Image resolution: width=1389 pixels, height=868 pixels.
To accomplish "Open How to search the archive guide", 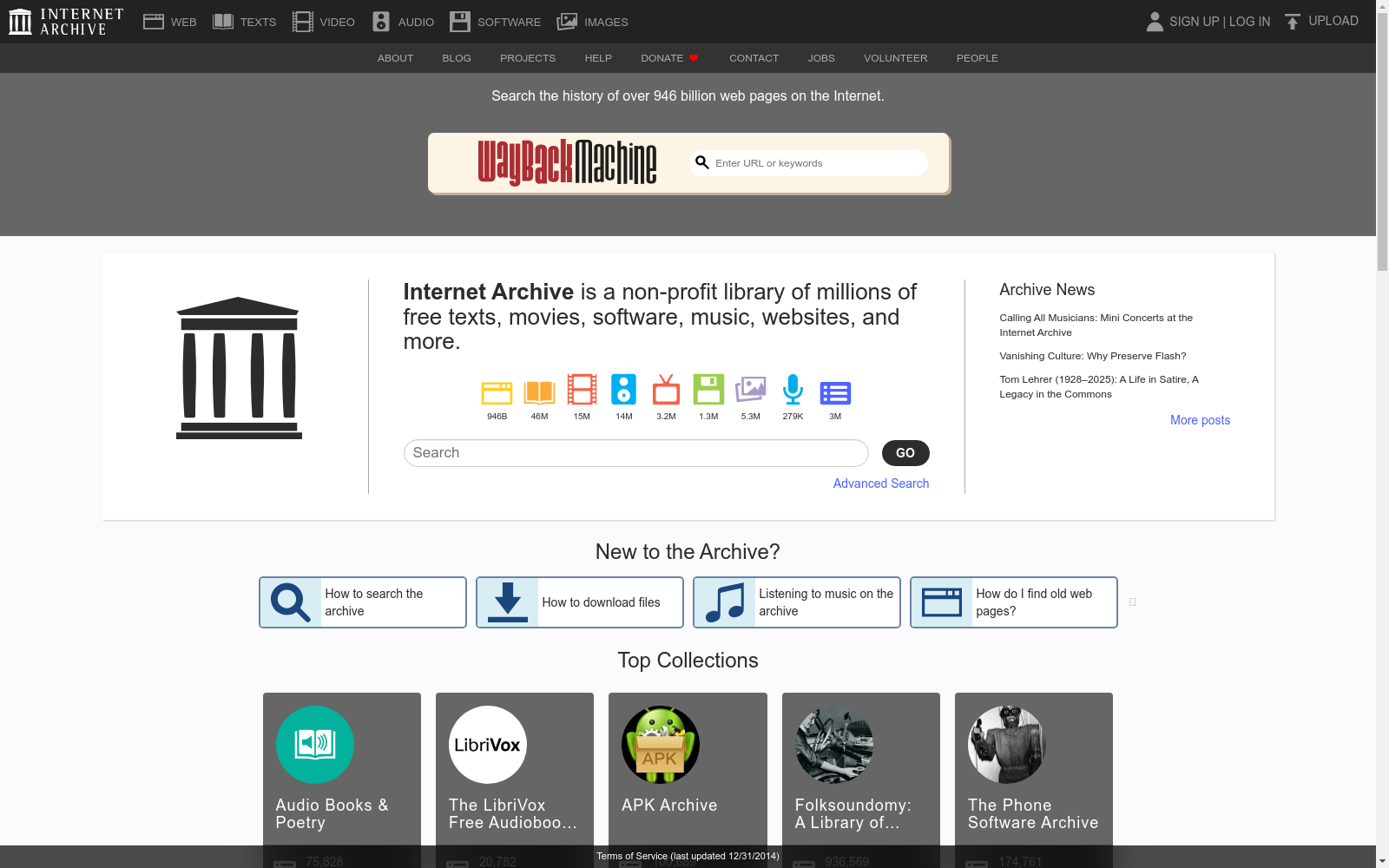I will [363, 602].
